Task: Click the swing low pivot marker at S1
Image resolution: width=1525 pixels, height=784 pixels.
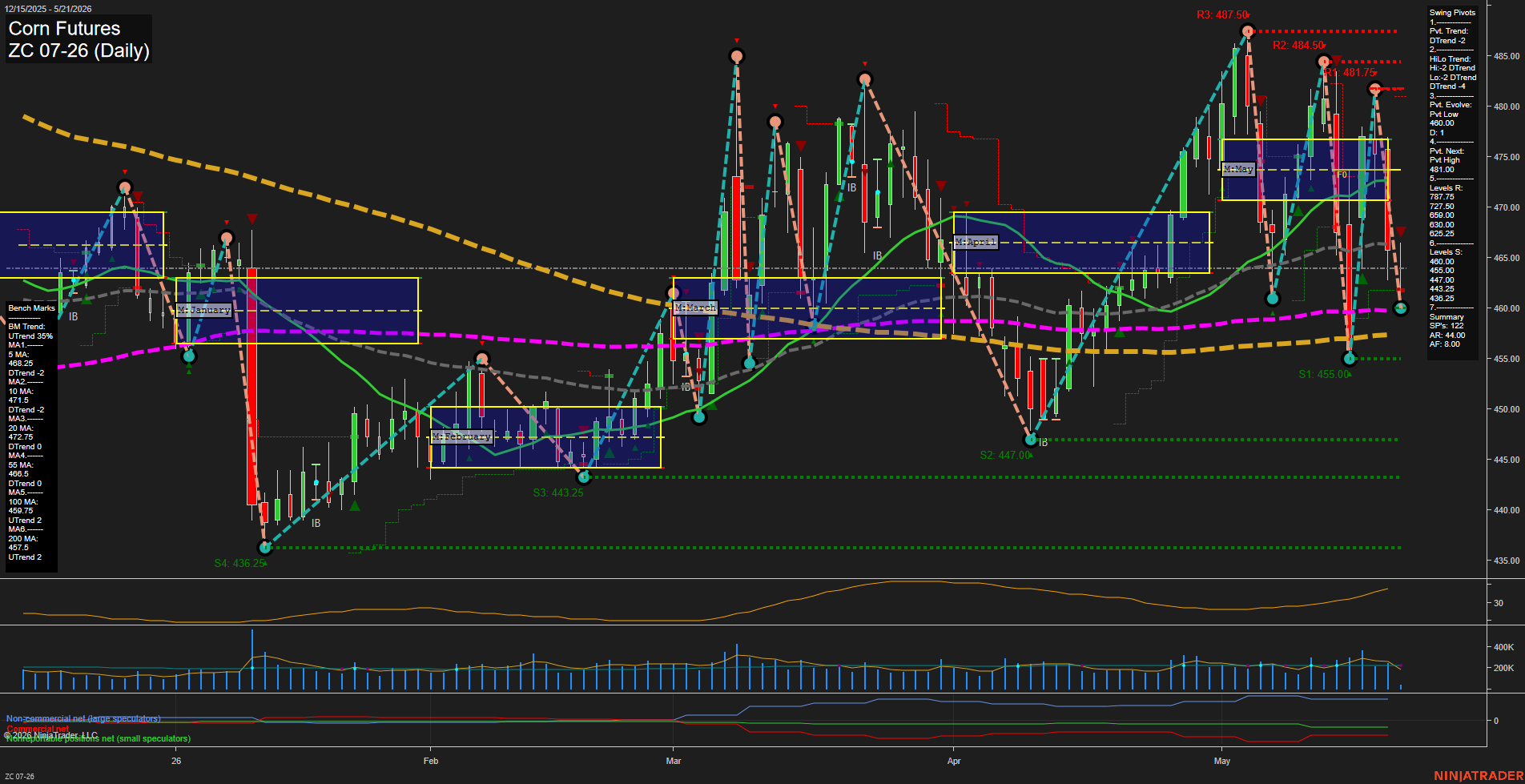Action: tap(1350, 359)
